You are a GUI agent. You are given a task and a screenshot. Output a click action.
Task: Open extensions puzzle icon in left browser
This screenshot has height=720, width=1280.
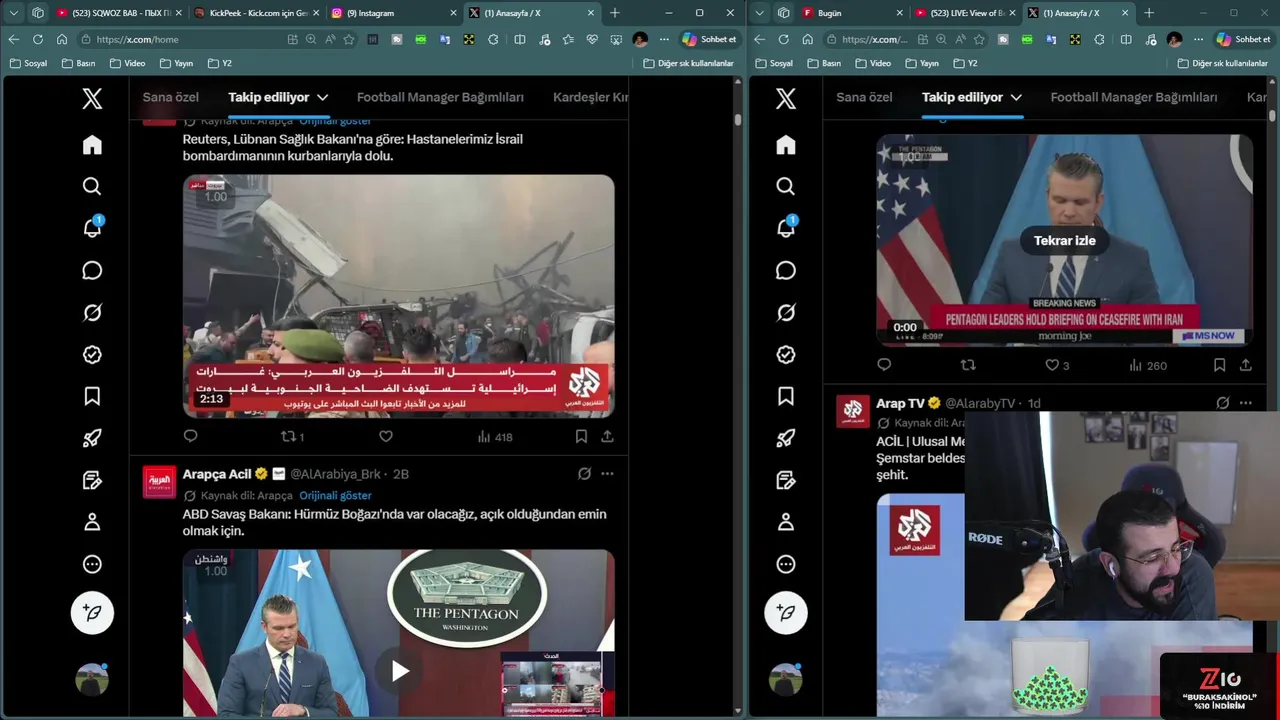click(x=493, y=39)
